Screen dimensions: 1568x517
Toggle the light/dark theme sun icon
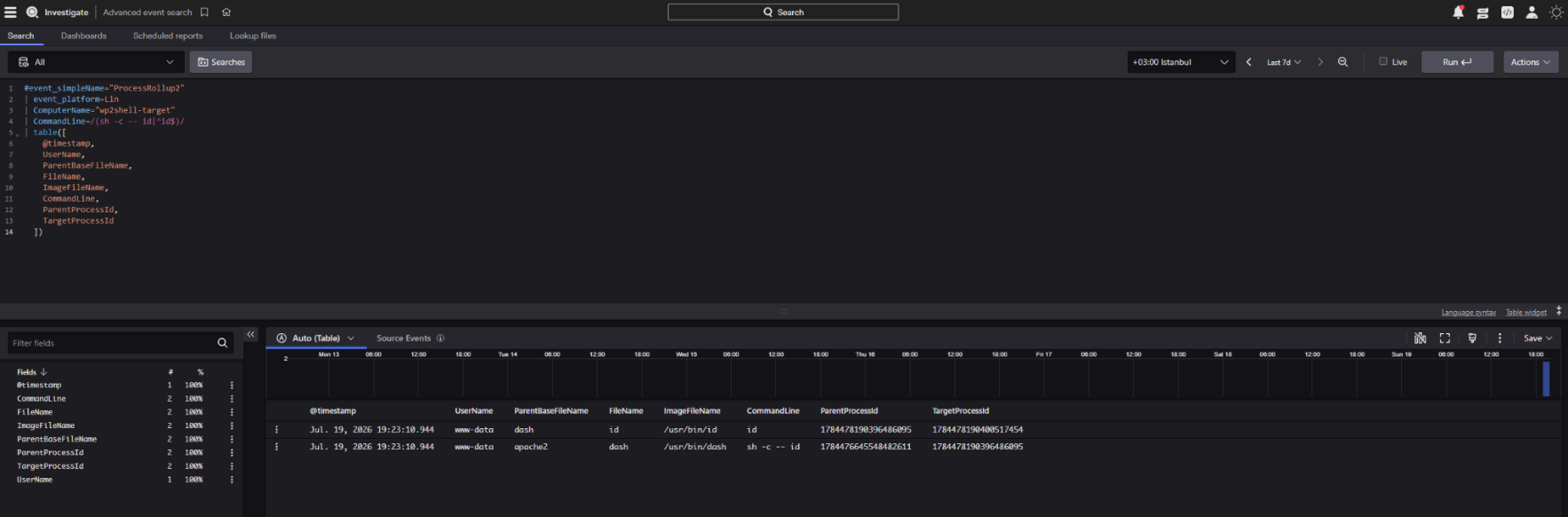click(1556, 12)
